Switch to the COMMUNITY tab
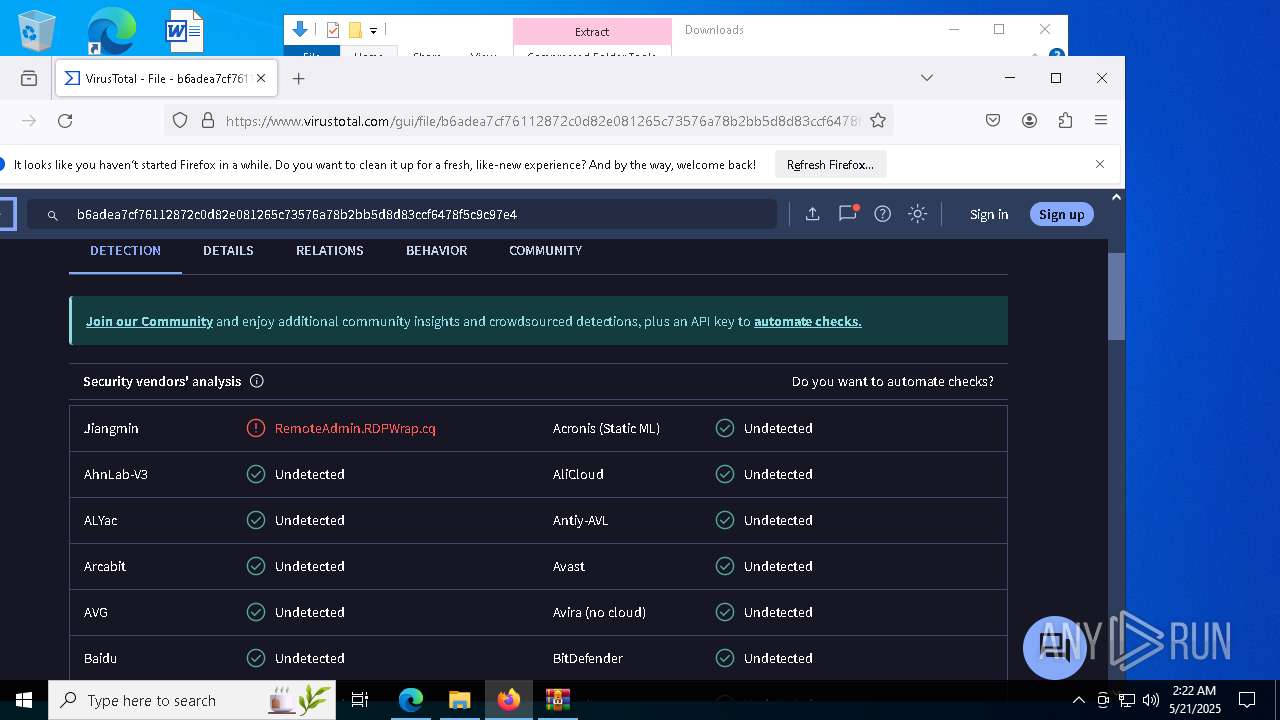Screen dimensions: 1280x720 point(545,251)
